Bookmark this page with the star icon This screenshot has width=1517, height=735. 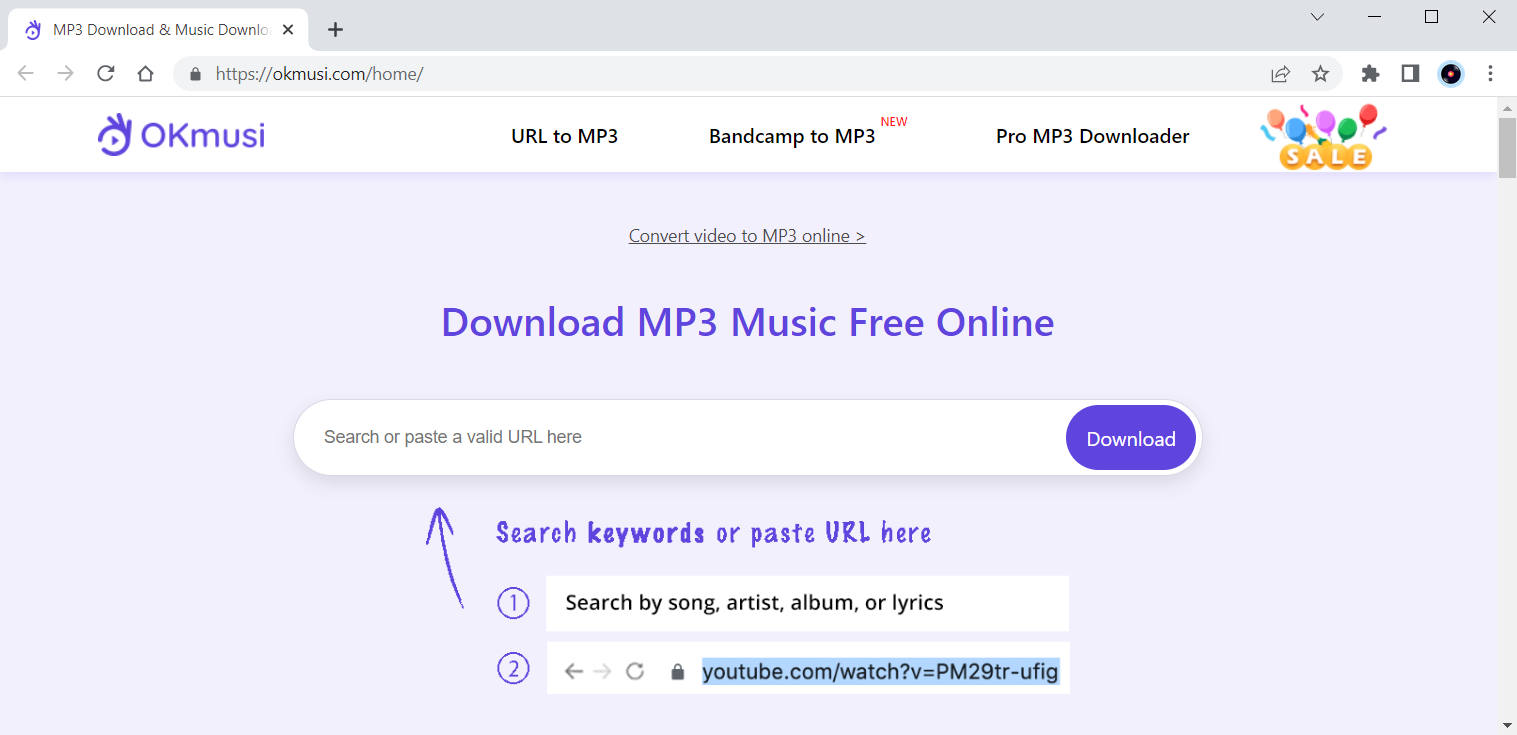coord(1320,73)
